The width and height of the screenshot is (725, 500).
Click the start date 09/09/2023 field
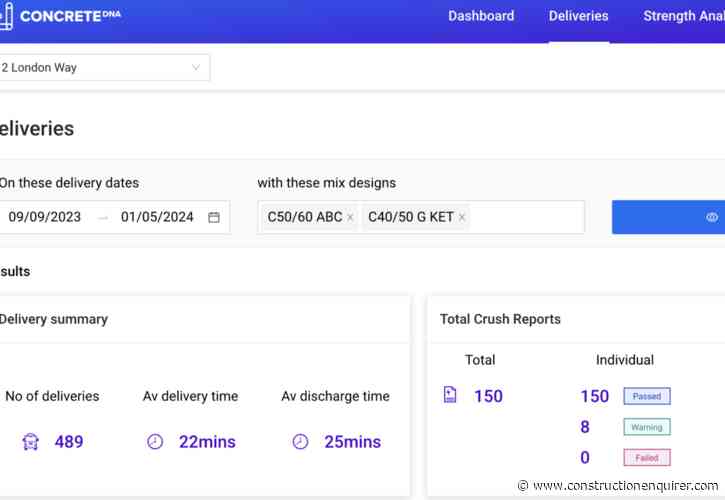pos(45,217)
